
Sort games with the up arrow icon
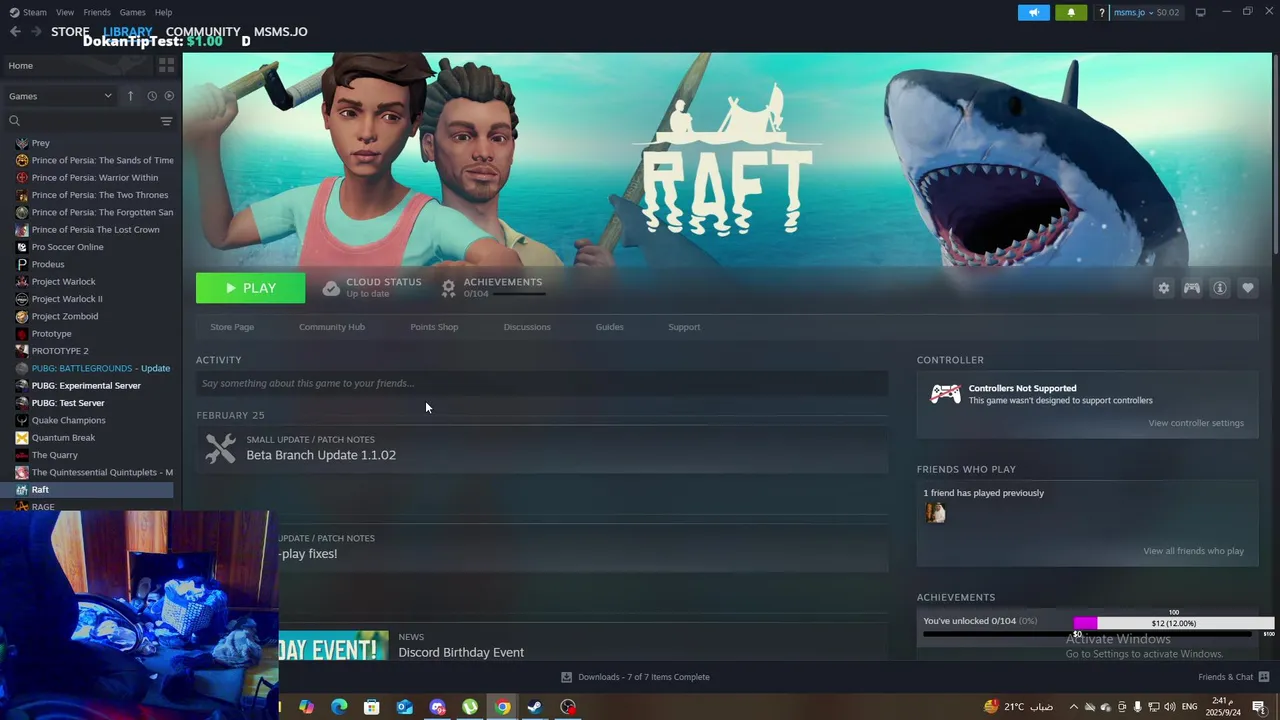(x=130, y=96)
